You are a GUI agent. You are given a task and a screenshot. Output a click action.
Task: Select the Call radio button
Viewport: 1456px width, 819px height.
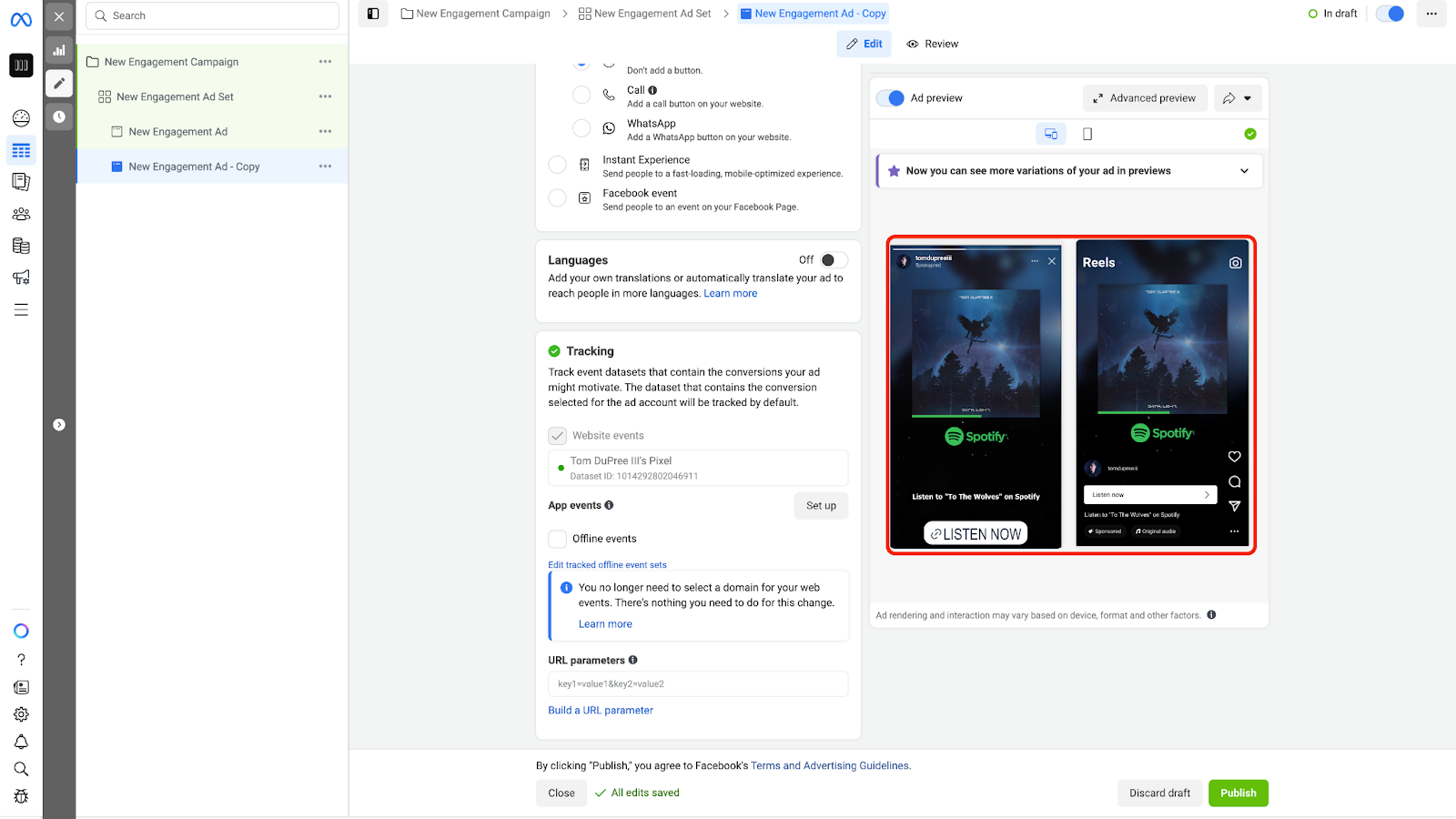click(x=581, y=95)
